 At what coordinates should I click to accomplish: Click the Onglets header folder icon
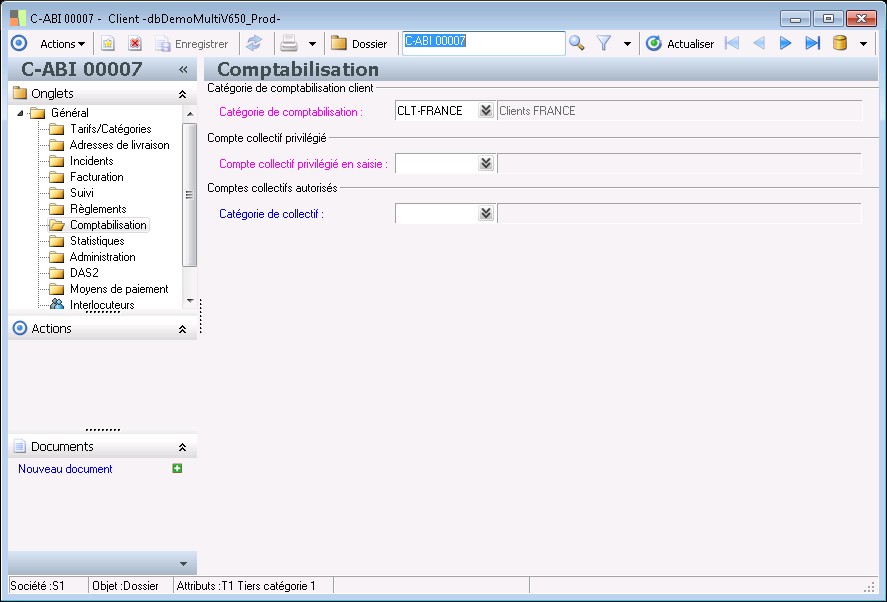20,93
